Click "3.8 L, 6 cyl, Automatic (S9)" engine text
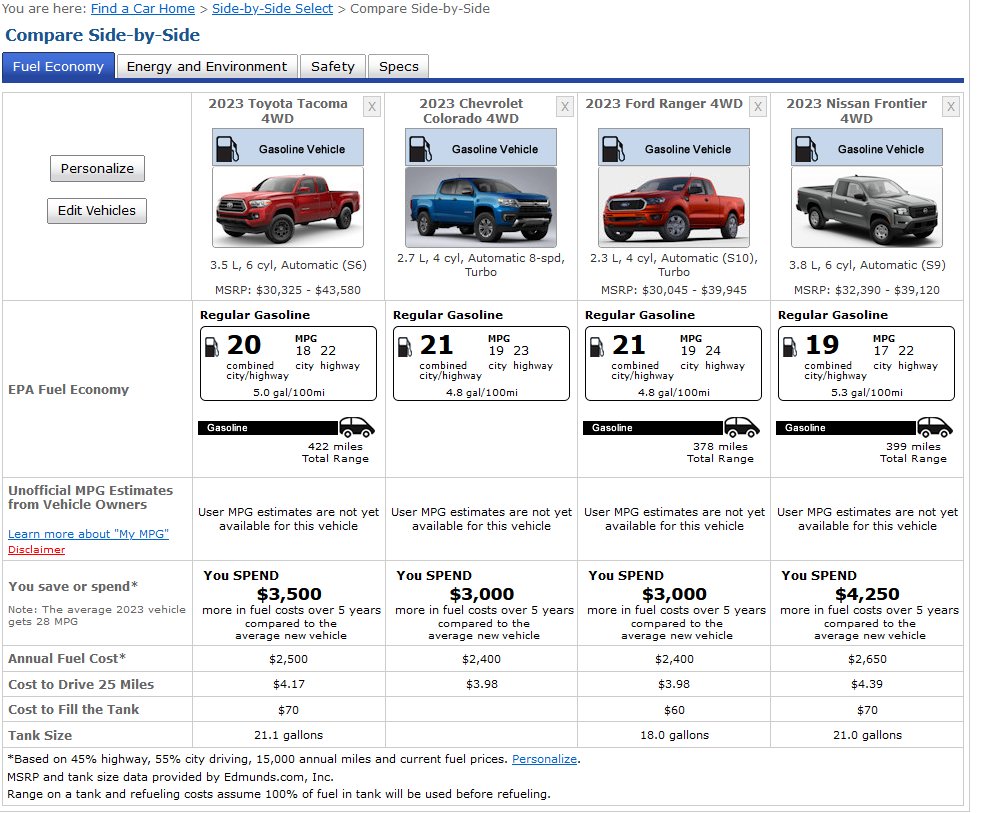The height and width of the screenshot is (813, 983). tap(867, 265)
